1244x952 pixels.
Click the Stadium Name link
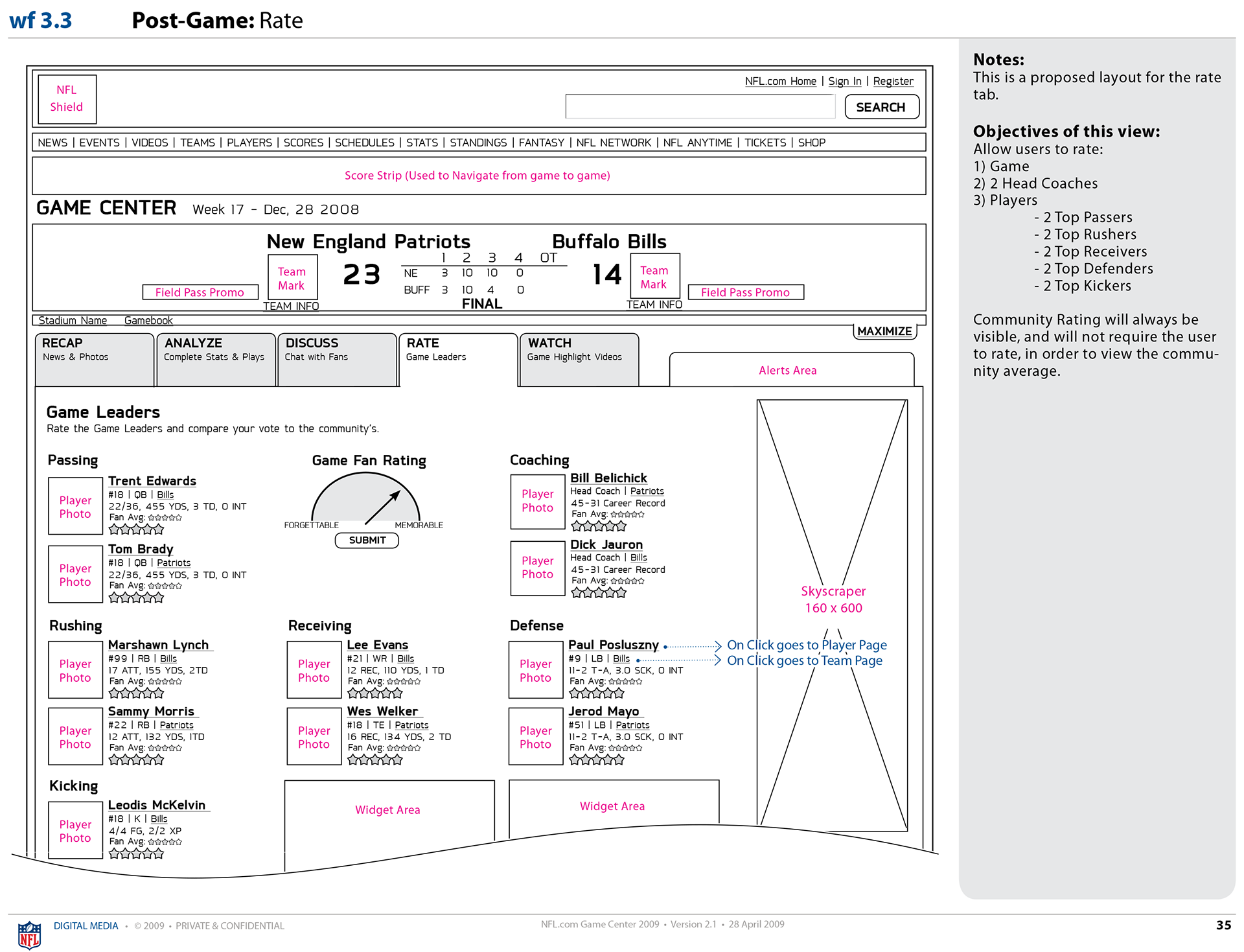pos(73,320)
